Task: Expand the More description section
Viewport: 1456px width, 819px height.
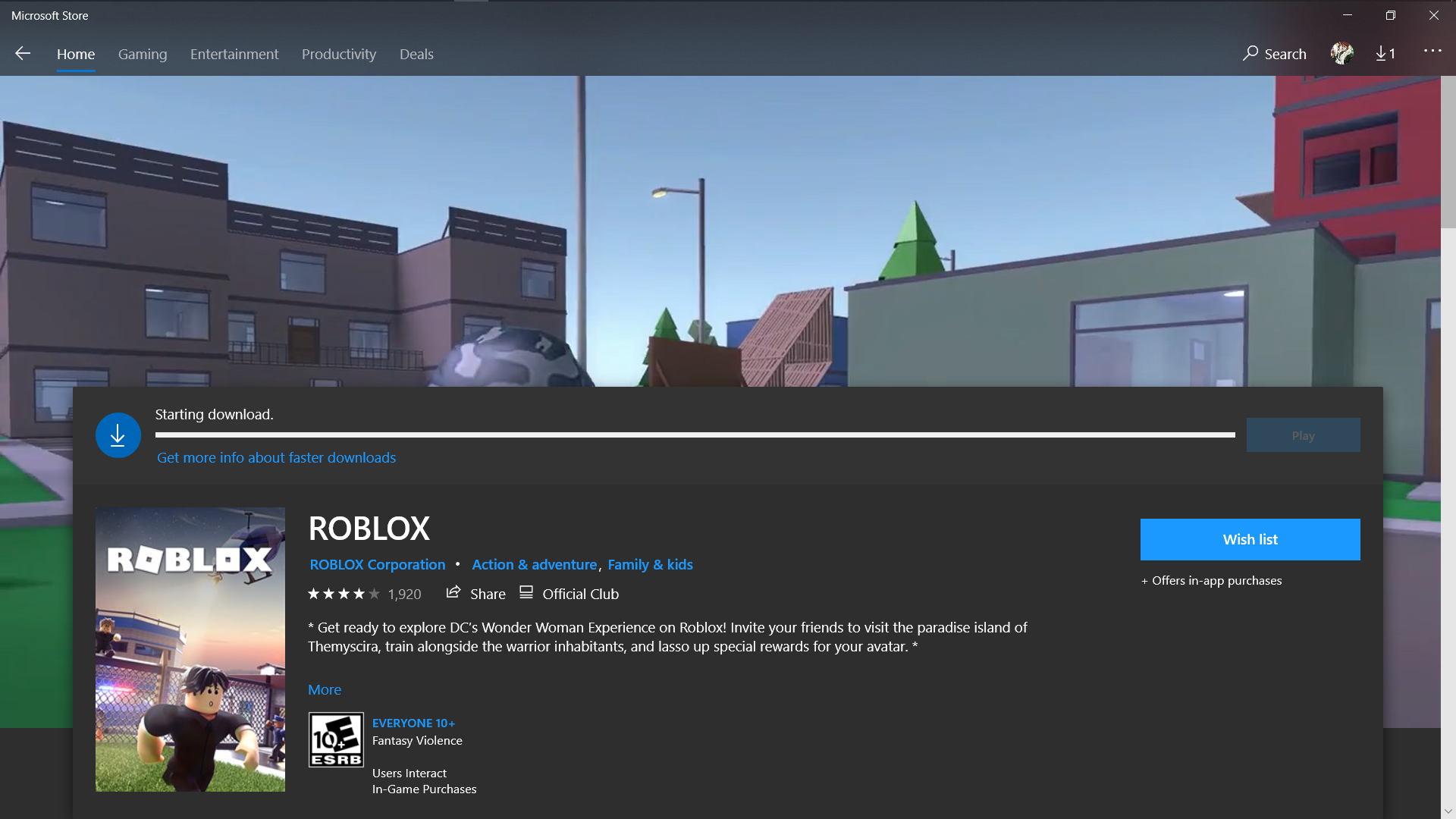Action: click(325, 689)
